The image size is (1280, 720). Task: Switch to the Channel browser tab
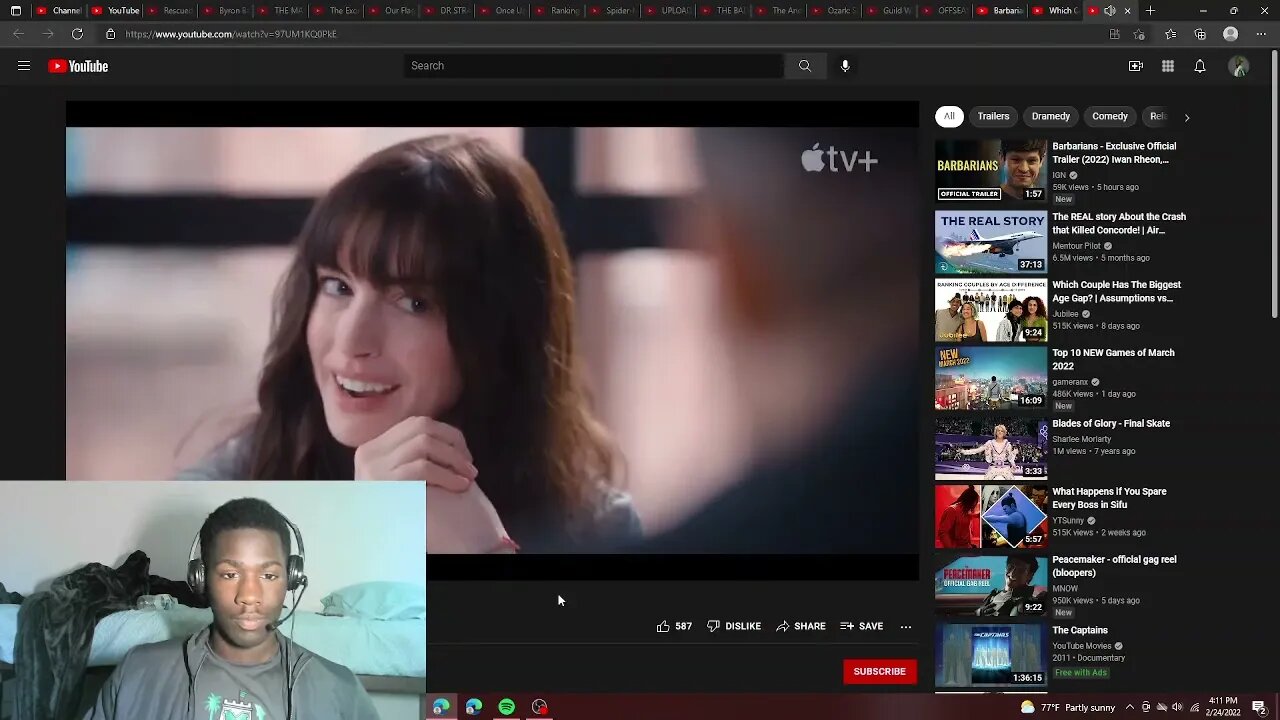click(58, 11)
